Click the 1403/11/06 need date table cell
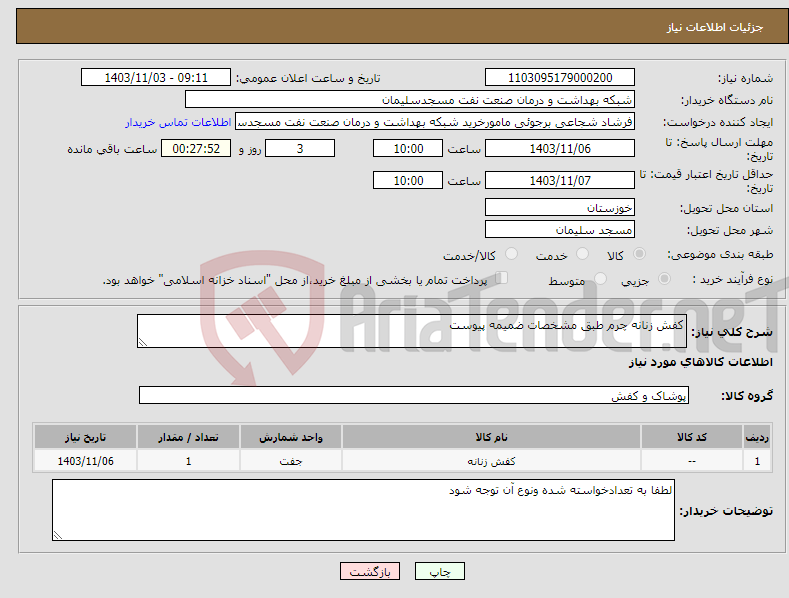The image size is (789, 598). (85, 461)
